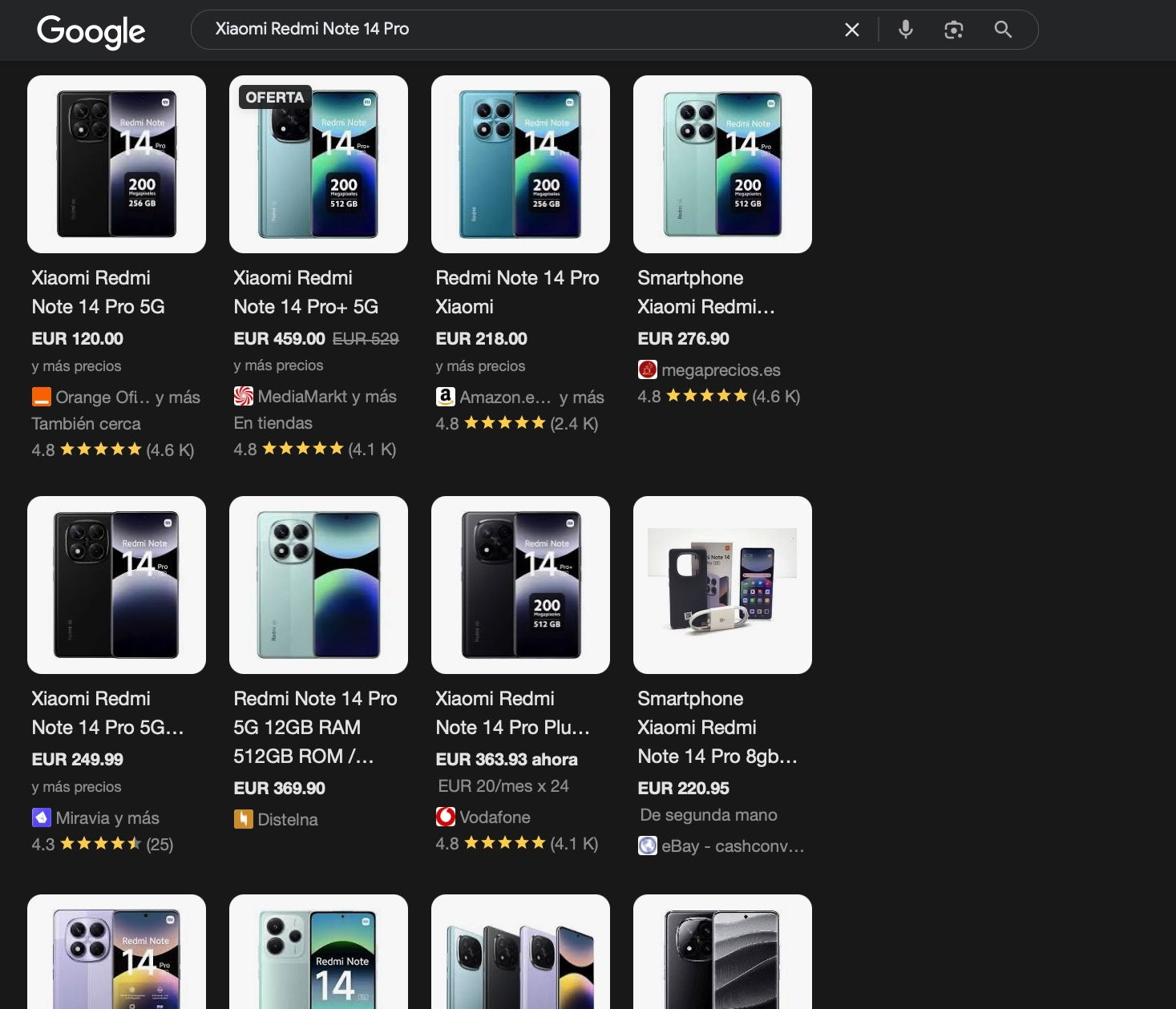Click the 'De segunda mano' label
The width and height of the screenshot is (1176, 1009).
(x=709, y=815)
